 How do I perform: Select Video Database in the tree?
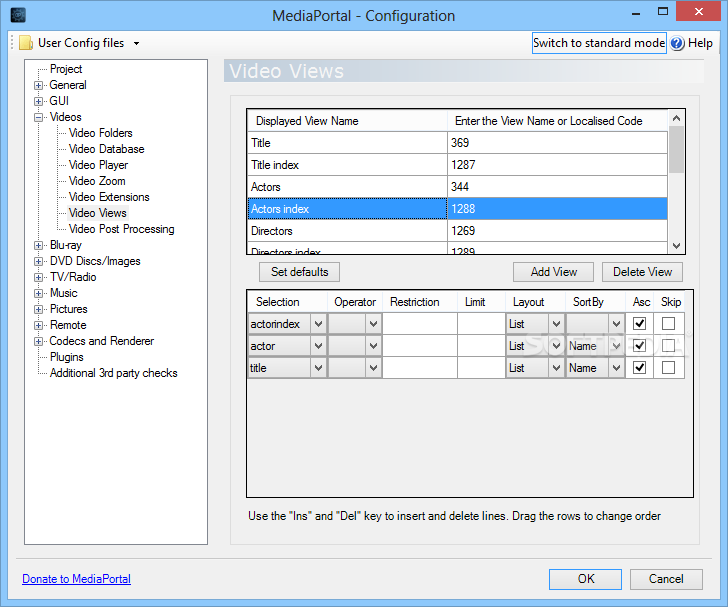point(106,149)
